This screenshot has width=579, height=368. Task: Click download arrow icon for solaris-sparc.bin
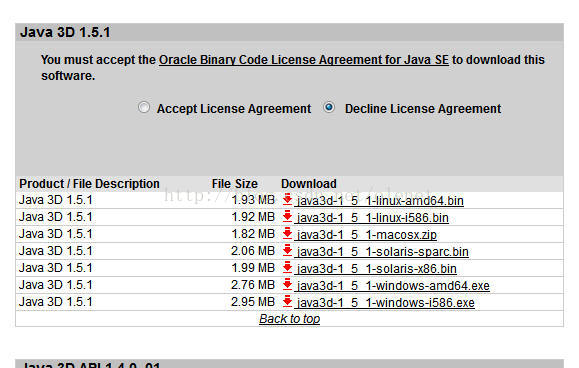(287, 250)
